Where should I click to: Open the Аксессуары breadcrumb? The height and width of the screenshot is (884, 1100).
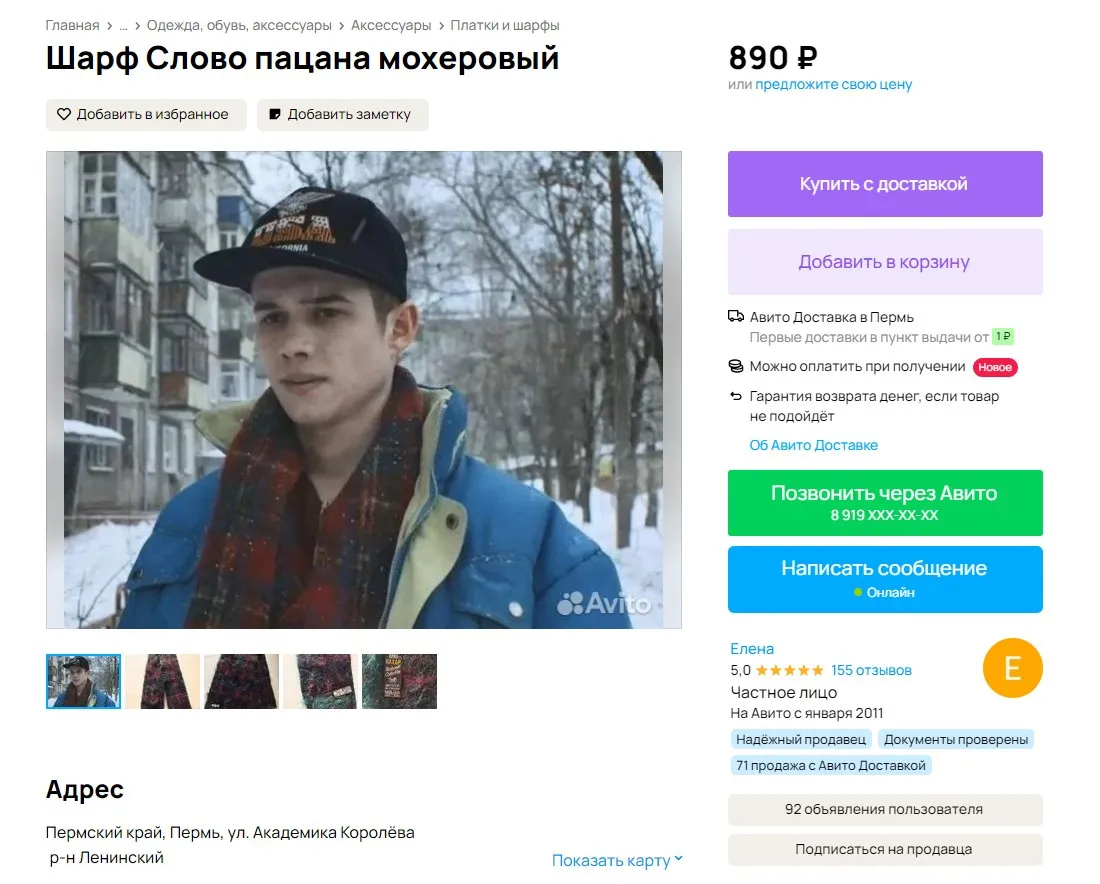(x=391, y=25)
